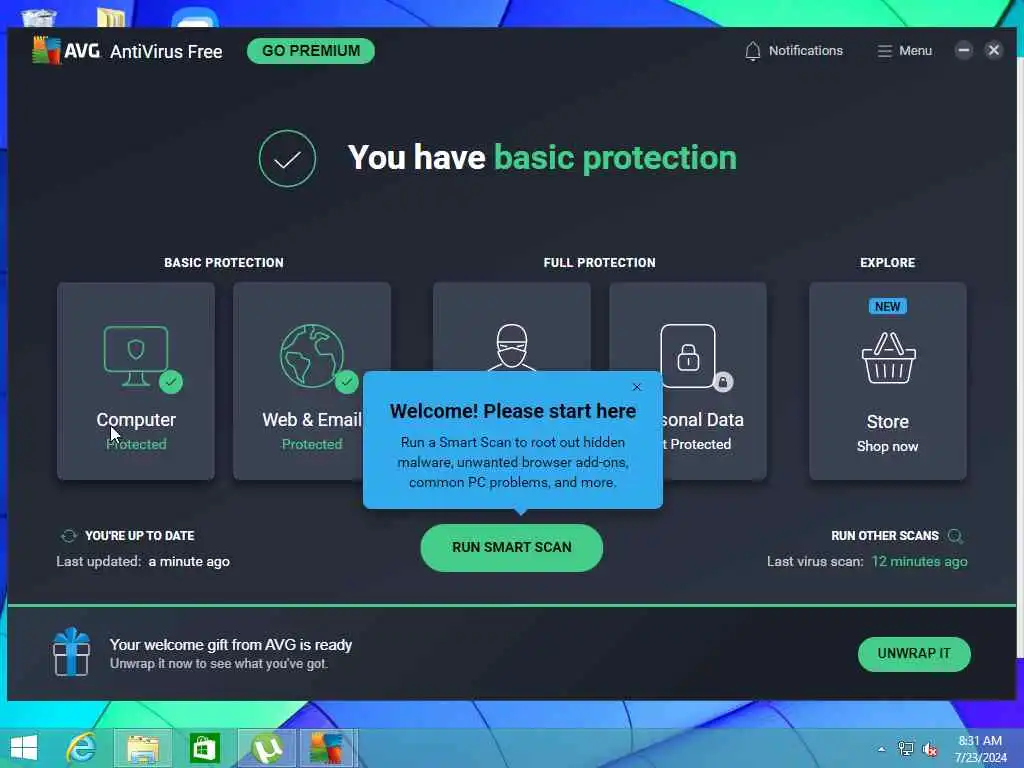Click the UNWRAP IT button
The image size is (1024, 768).
click(914, 654)
